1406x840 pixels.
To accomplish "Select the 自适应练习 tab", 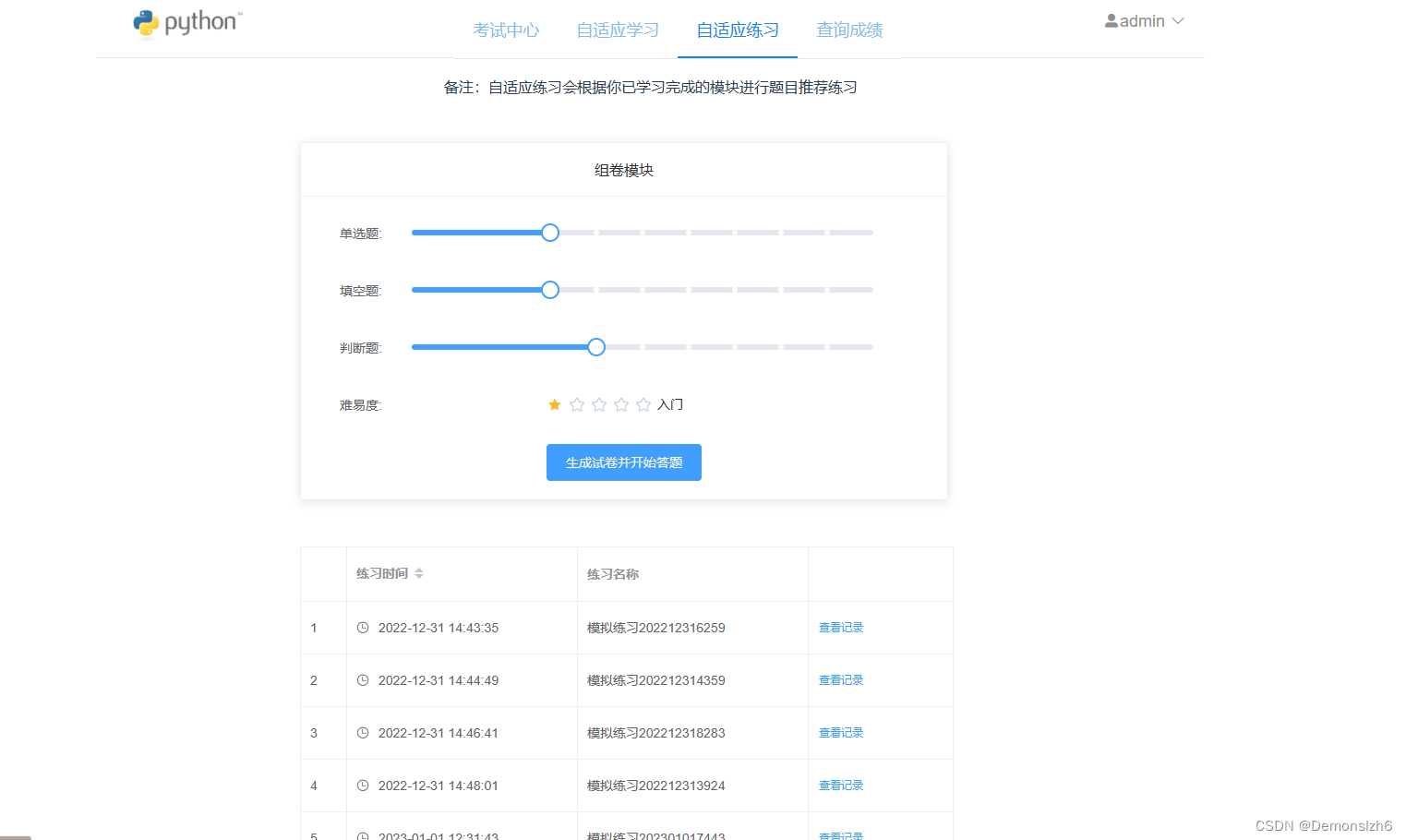I will click(738, 30).
